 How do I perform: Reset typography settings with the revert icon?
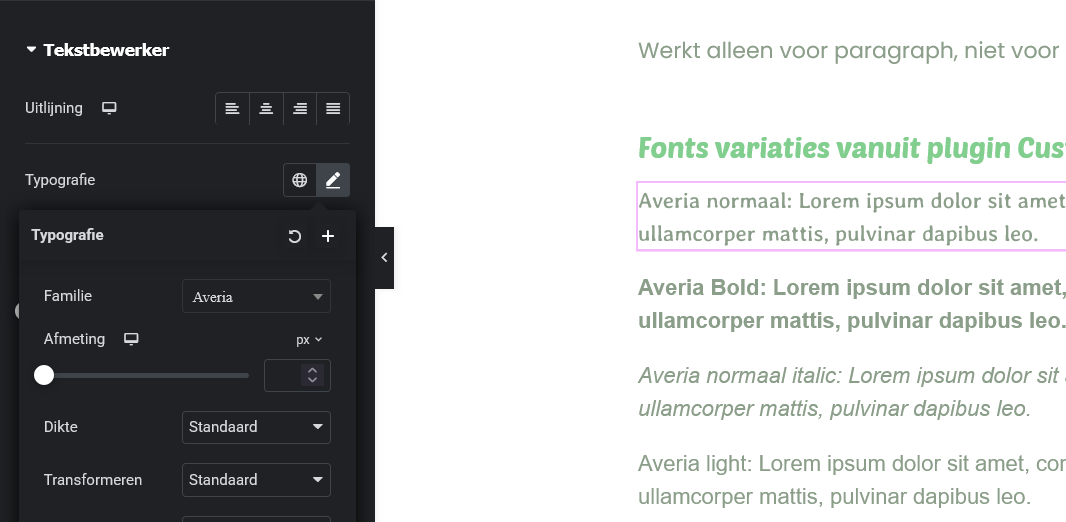point(294,236)
